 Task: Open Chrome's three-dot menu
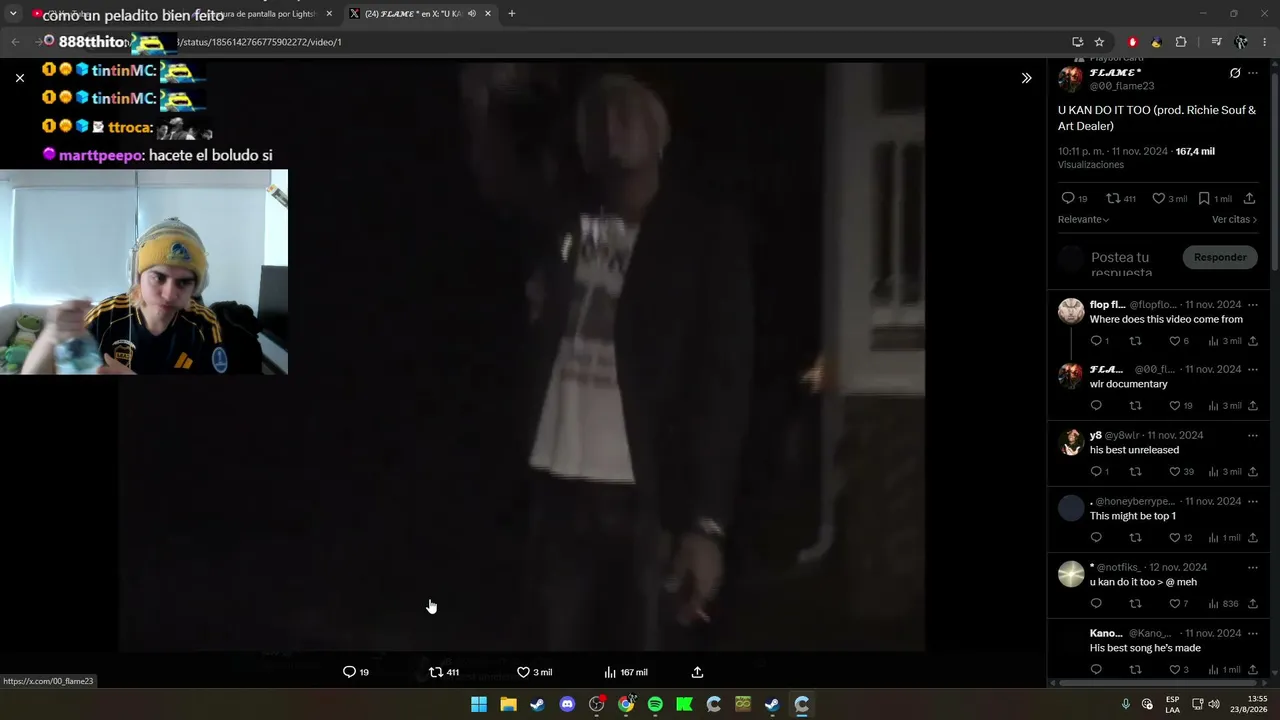click(1265, 42)
